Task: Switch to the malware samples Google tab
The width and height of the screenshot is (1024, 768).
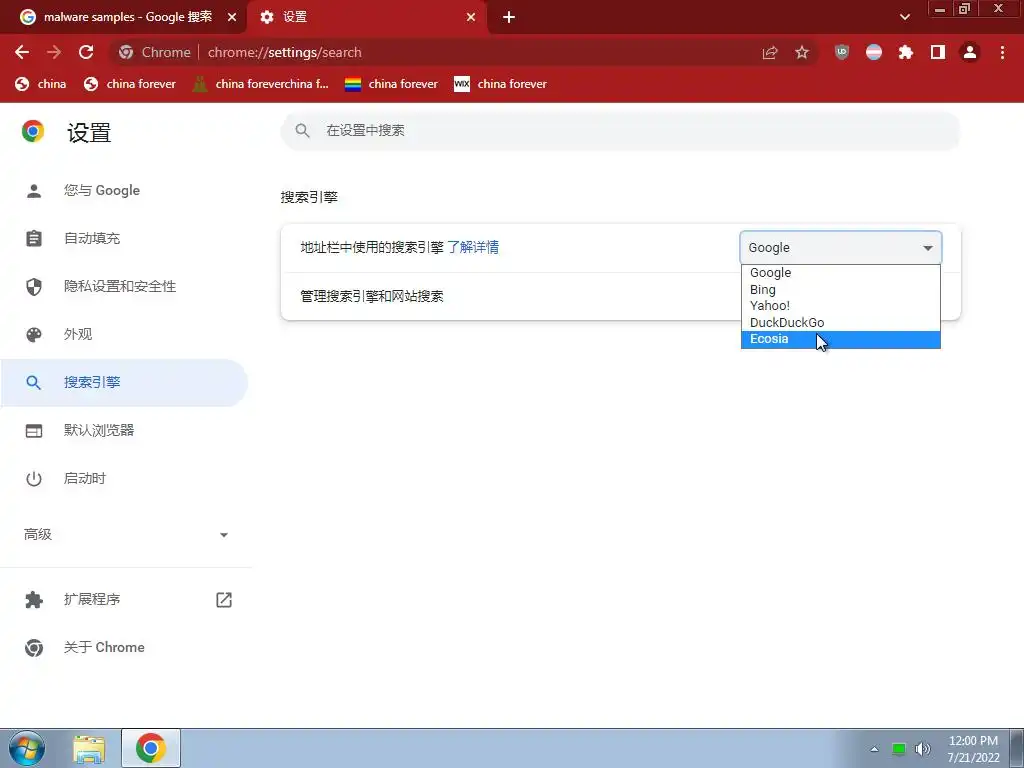Action: coord(124,17)
